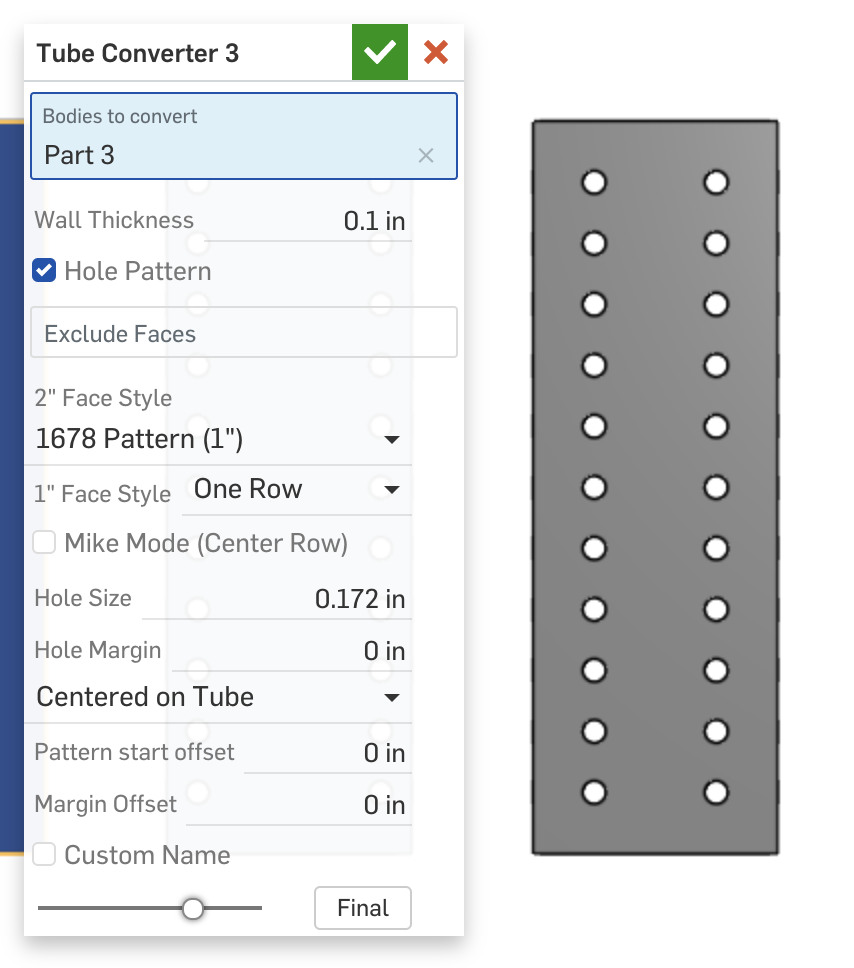Click the rollback slider handle
The width and height of the screenshot is (854, 968).
point(193,908)
